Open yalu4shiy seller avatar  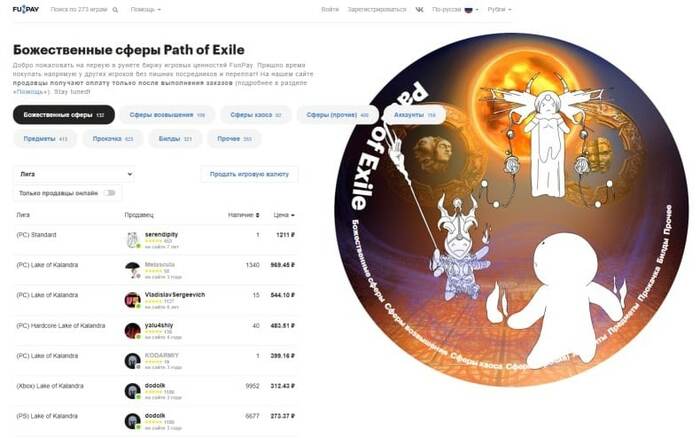(133, 330)
